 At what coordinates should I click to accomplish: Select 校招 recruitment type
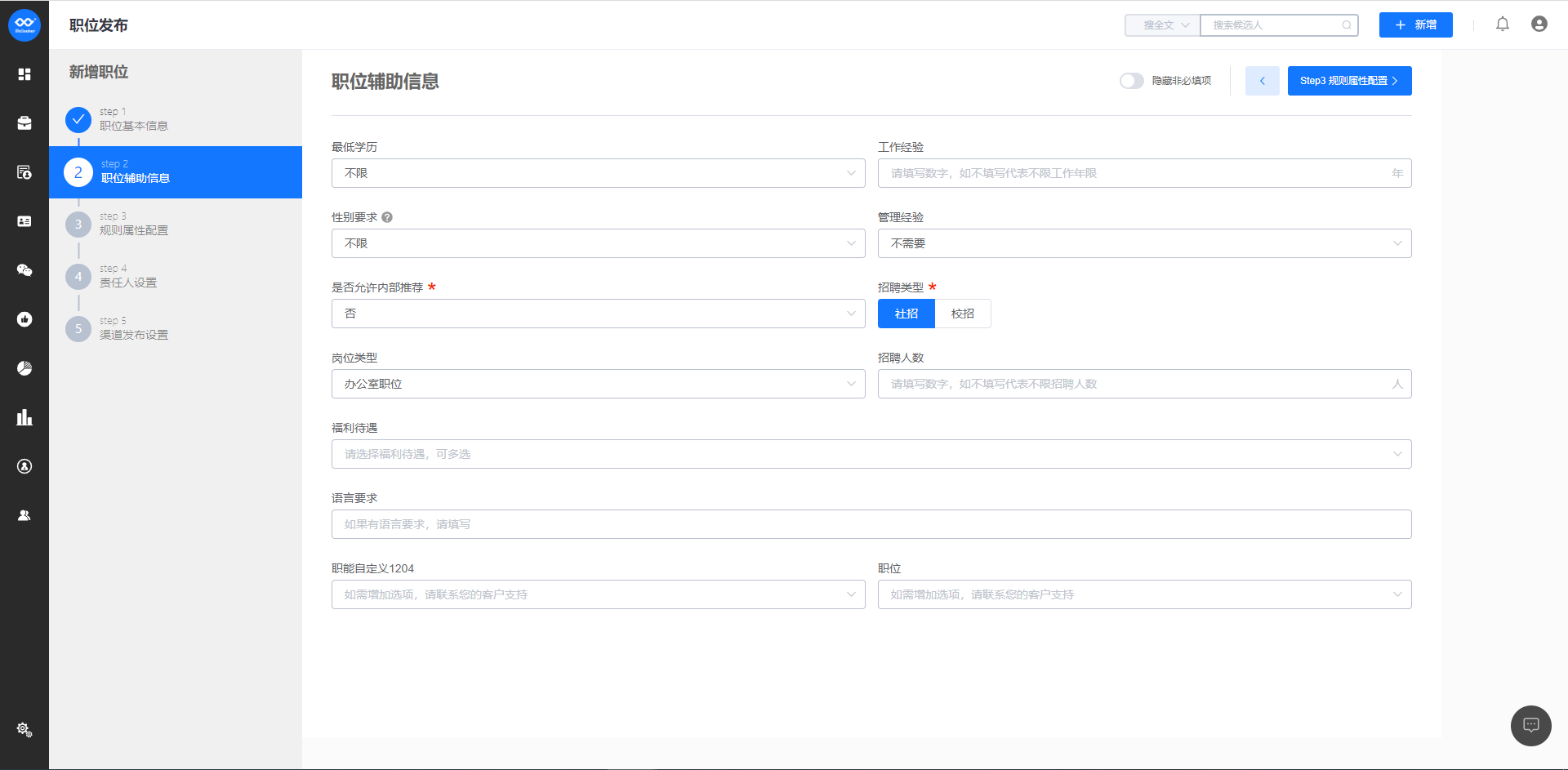pos(963,314)
